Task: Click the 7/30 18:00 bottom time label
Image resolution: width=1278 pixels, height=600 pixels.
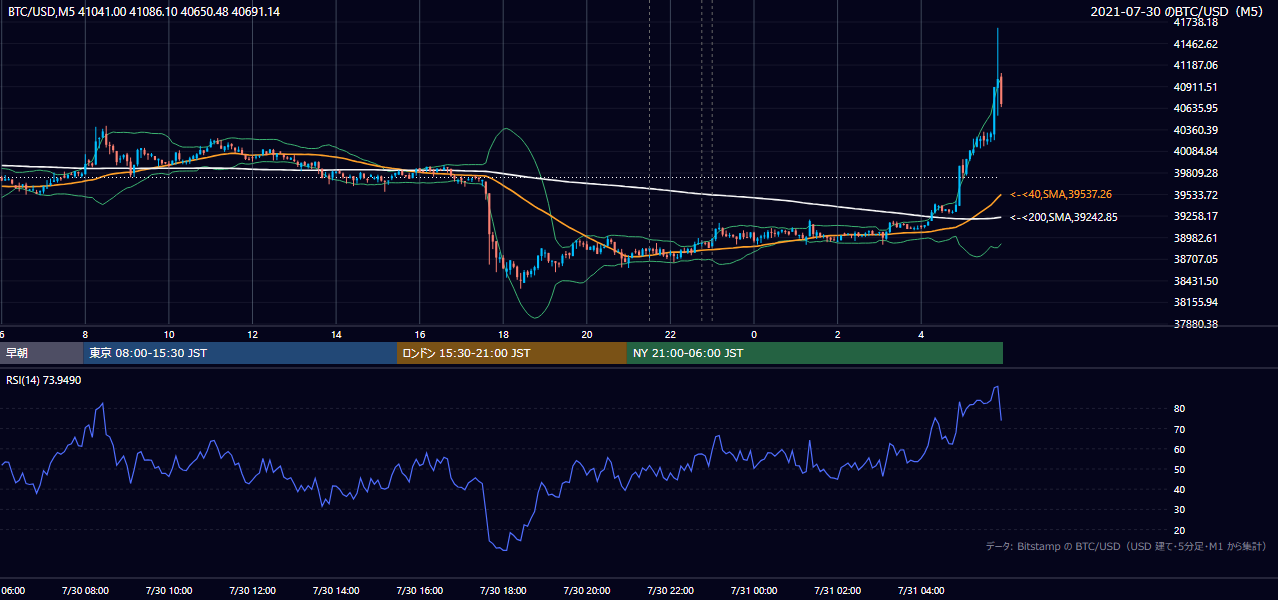Action: coord(503,591)
